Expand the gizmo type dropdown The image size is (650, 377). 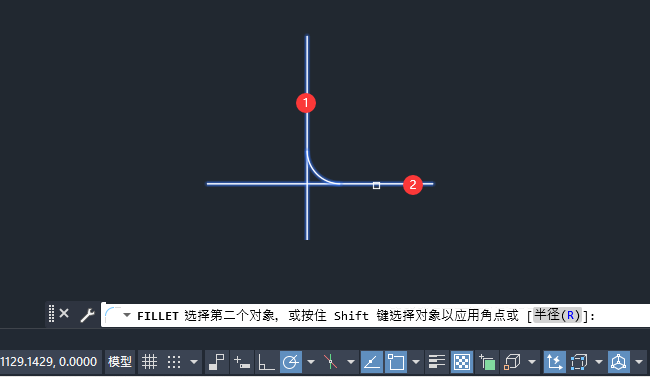(x=639, y=362)
